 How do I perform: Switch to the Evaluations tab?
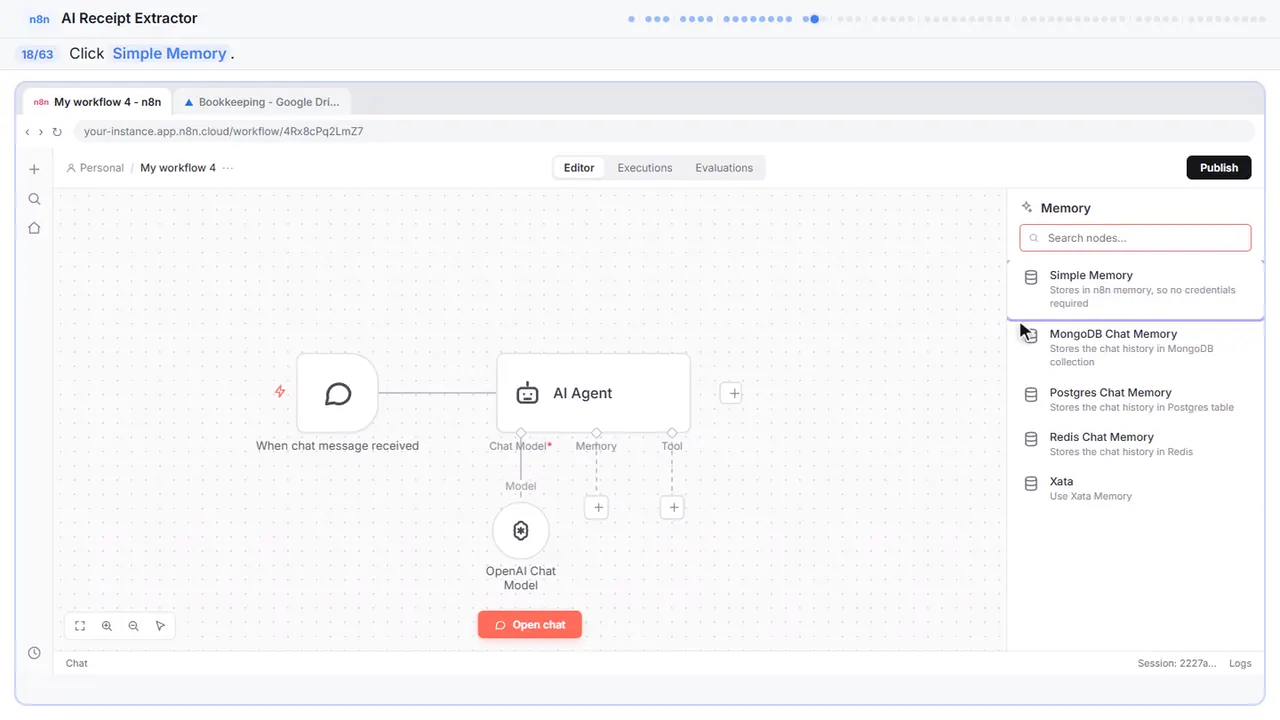(724, 168)
